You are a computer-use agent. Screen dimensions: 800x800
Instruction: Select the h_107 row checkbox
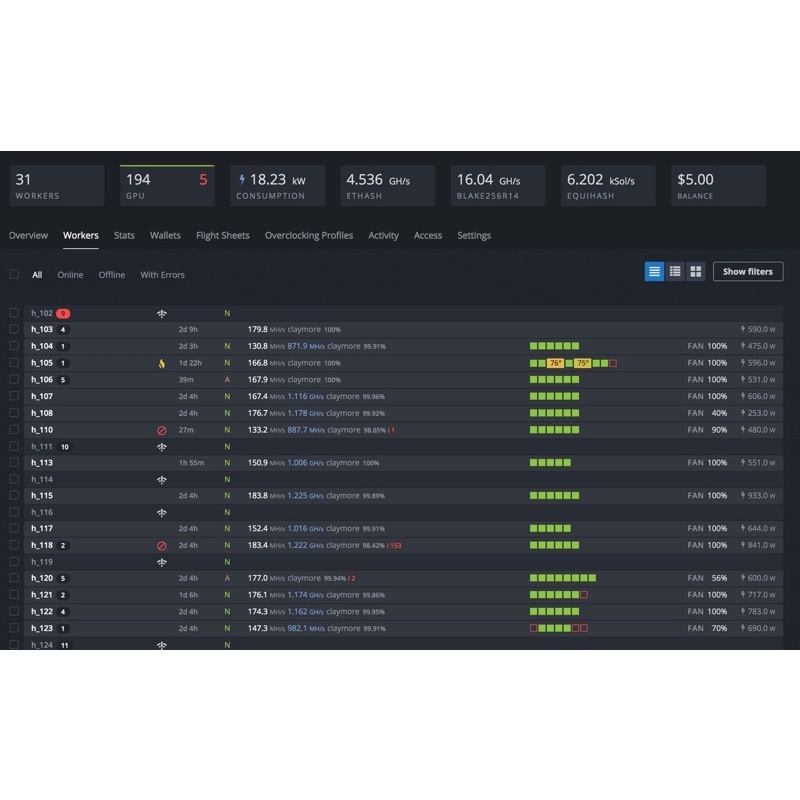point(14,396)
